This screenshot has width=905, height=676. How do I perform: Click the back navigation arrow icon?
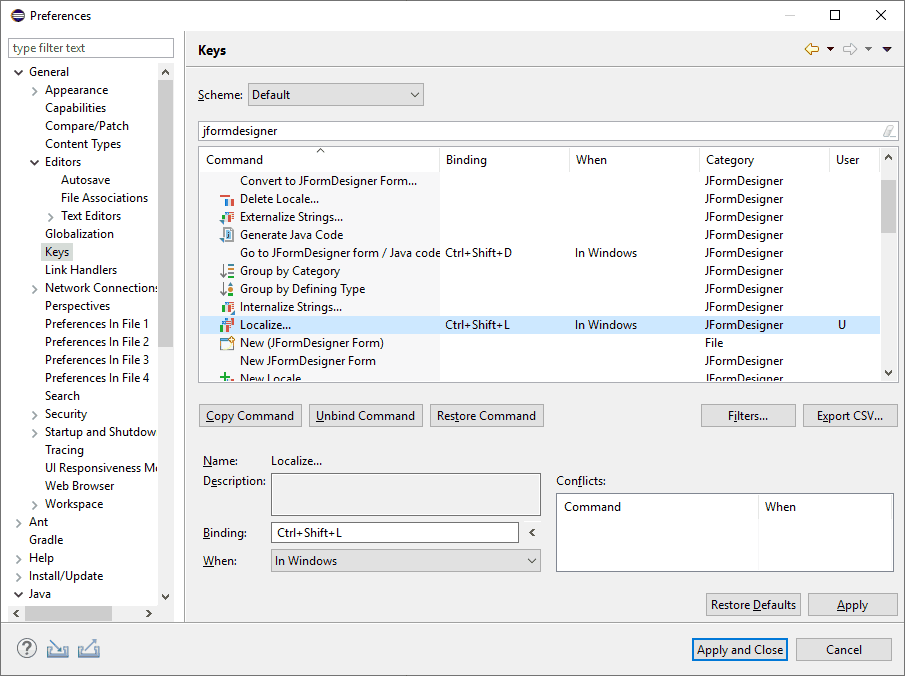click(811, 49)
